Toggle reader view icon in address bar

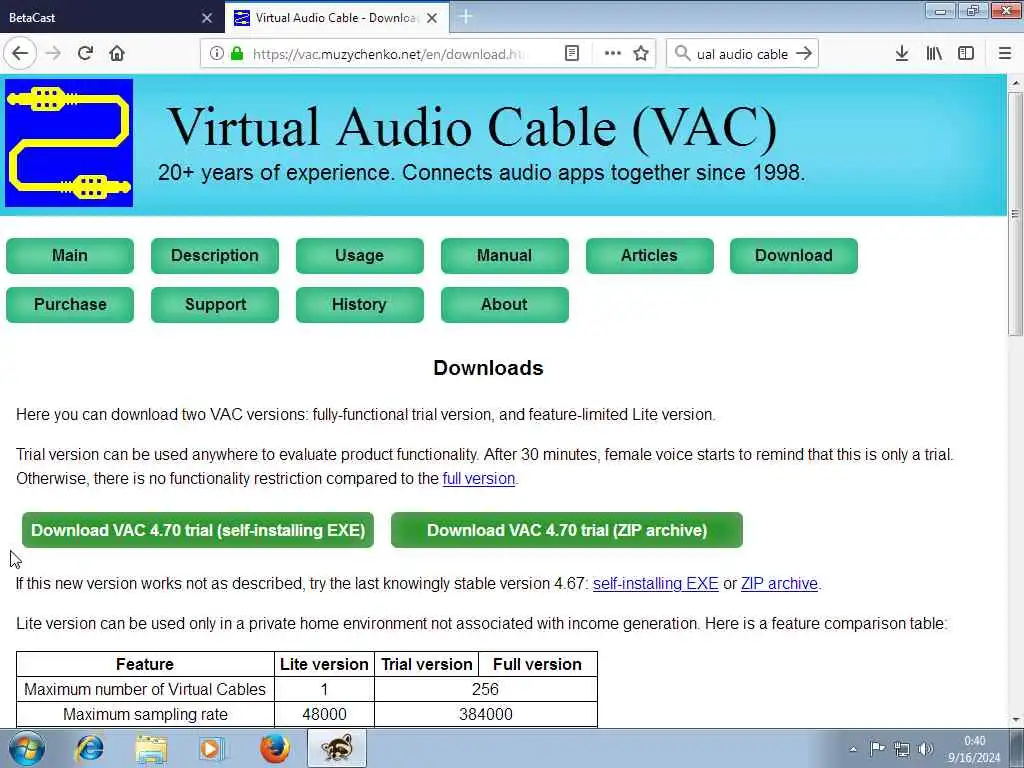point(571,54)
